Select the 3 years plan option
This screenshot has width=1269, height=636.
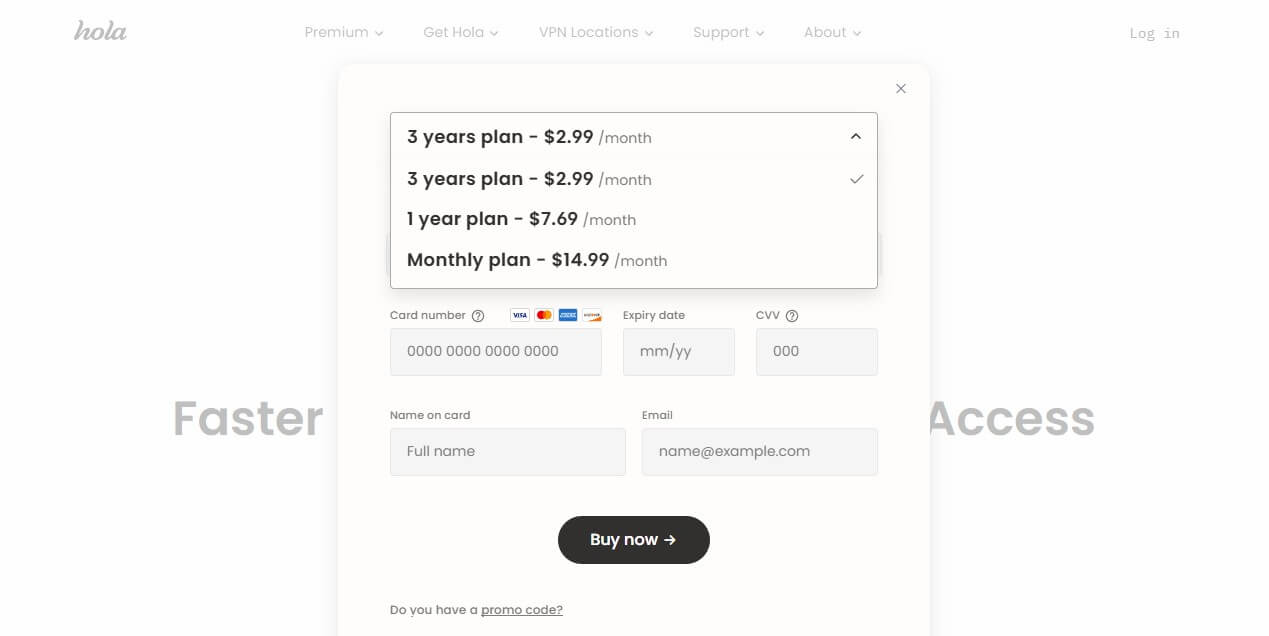(530, 179)
